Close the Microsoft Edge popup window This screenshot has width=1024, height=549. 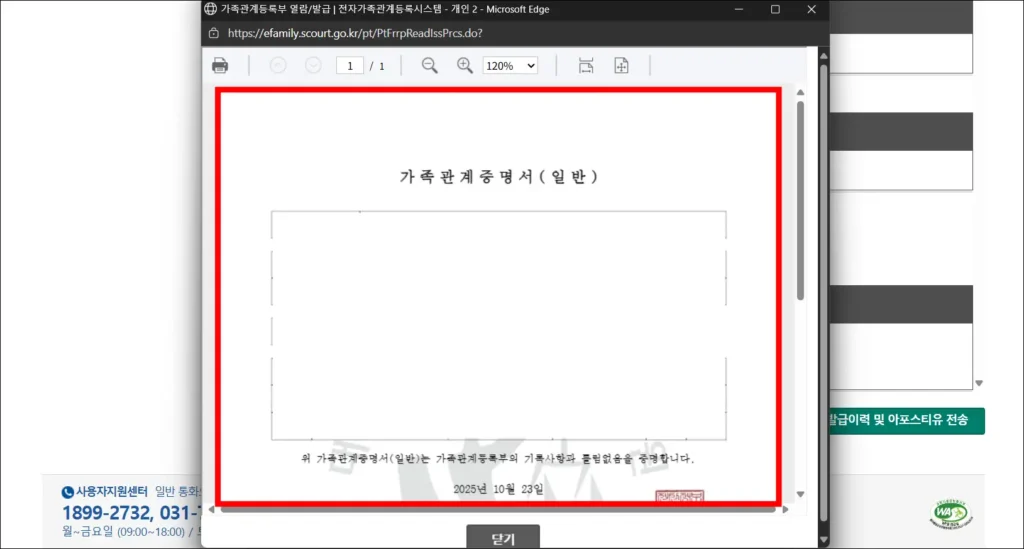tap(811, 9)
